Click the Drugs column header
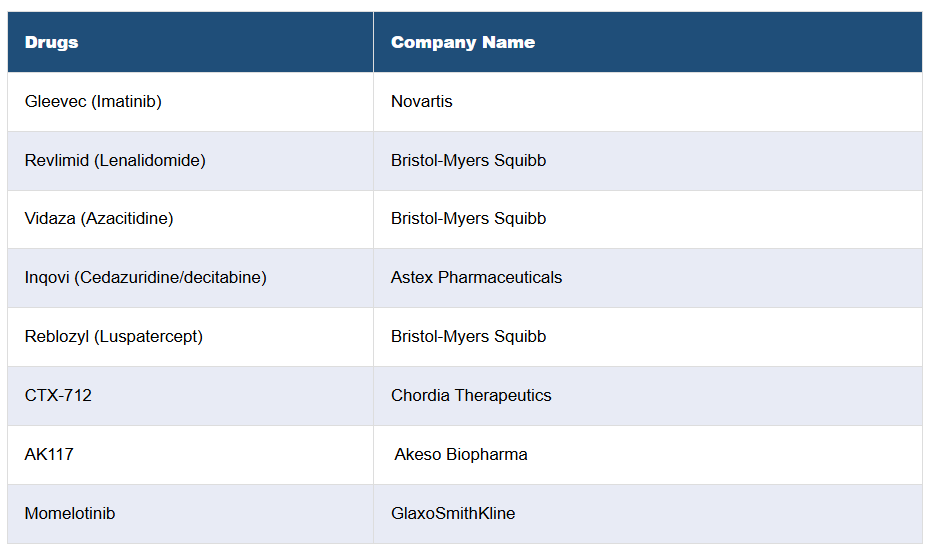The image size is (932, 550). tap(52, 42)
